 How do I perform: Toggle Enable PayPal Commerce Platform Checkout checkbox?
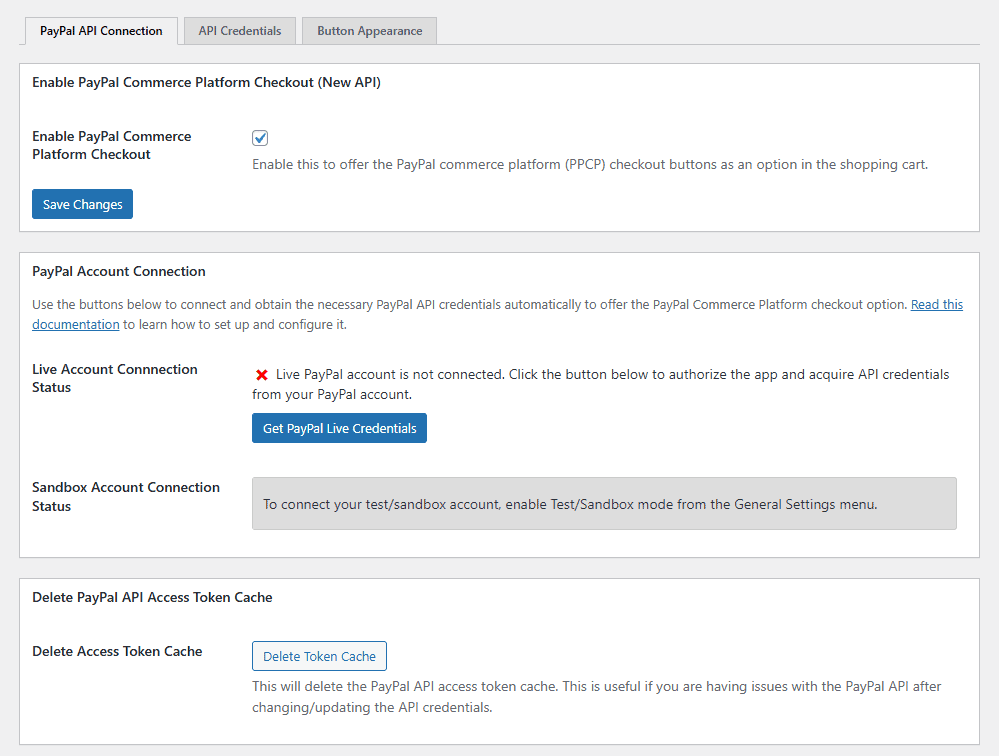(260, 138)
